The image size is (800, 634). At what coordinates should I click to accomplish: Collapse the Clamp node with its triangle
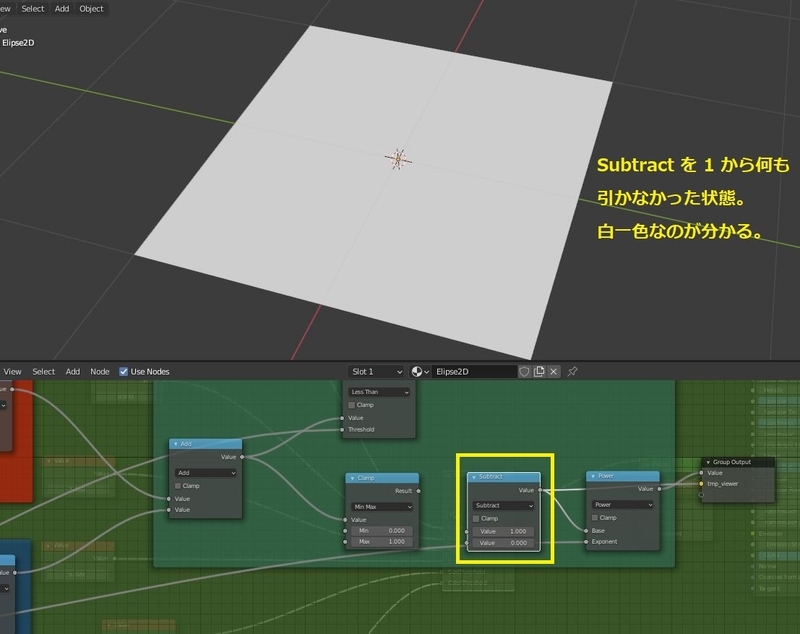(352, 478)
